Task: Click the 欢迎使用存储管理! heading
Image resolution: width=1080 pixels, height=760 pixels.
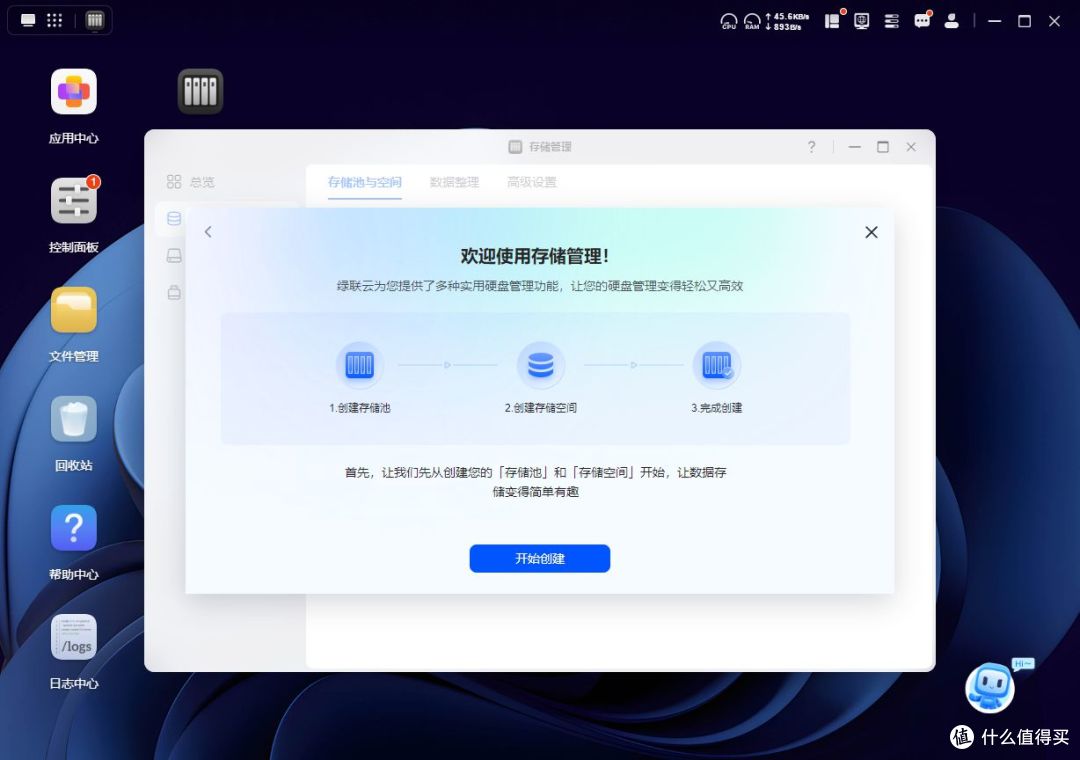Action: pos(535,256)
